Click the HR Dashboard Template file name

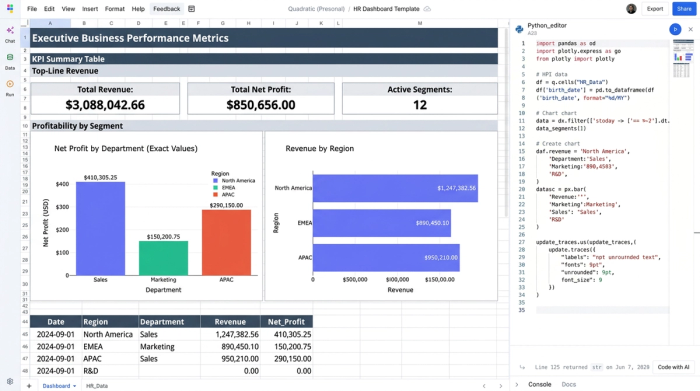tap(386, 9)
